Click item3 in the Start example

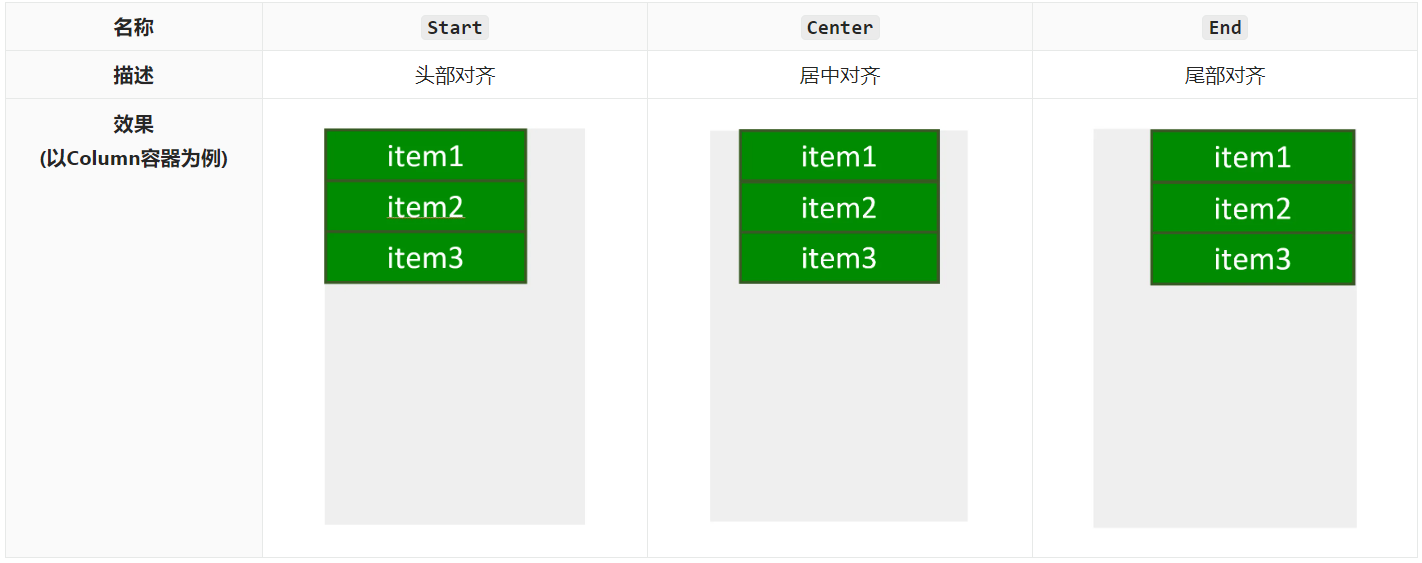click(425, 258)
